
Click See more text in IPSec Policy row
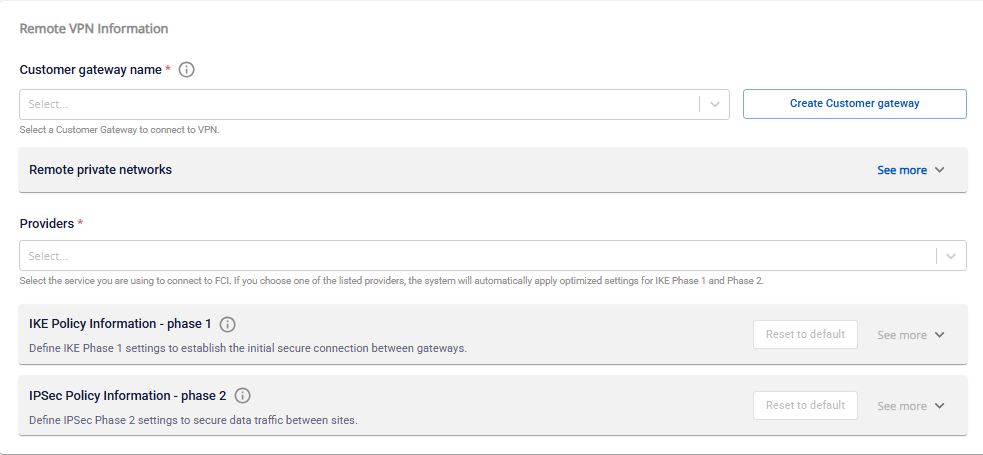(x=901, y=406)
